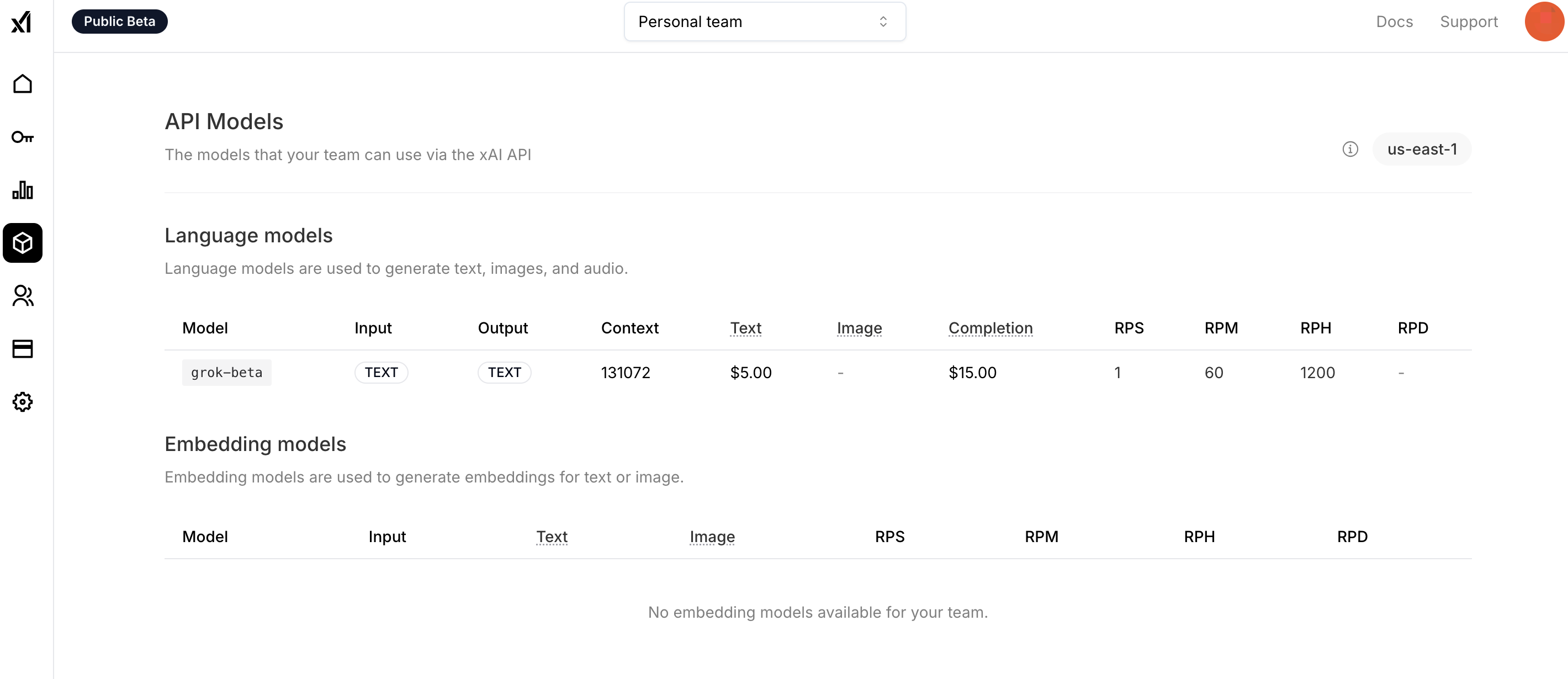Open the usage bar chart icon
1568x679 pixels.
point(23,190)
